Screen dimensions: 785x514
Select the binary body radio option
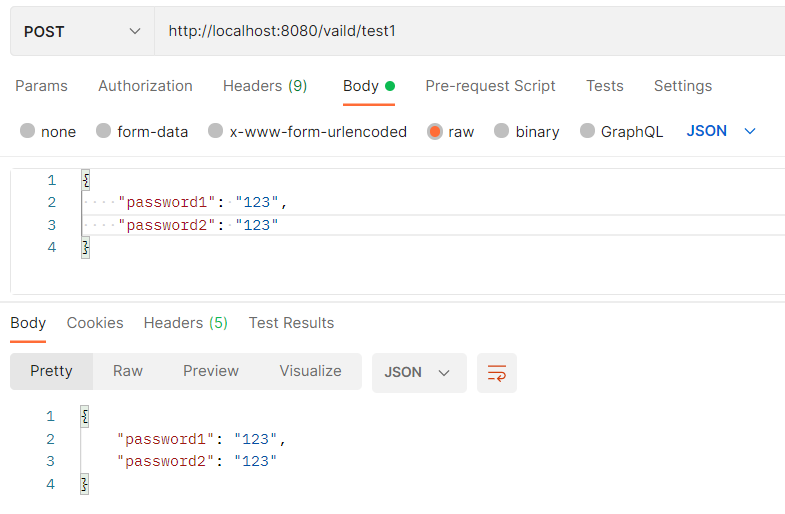tap(502, 131)
